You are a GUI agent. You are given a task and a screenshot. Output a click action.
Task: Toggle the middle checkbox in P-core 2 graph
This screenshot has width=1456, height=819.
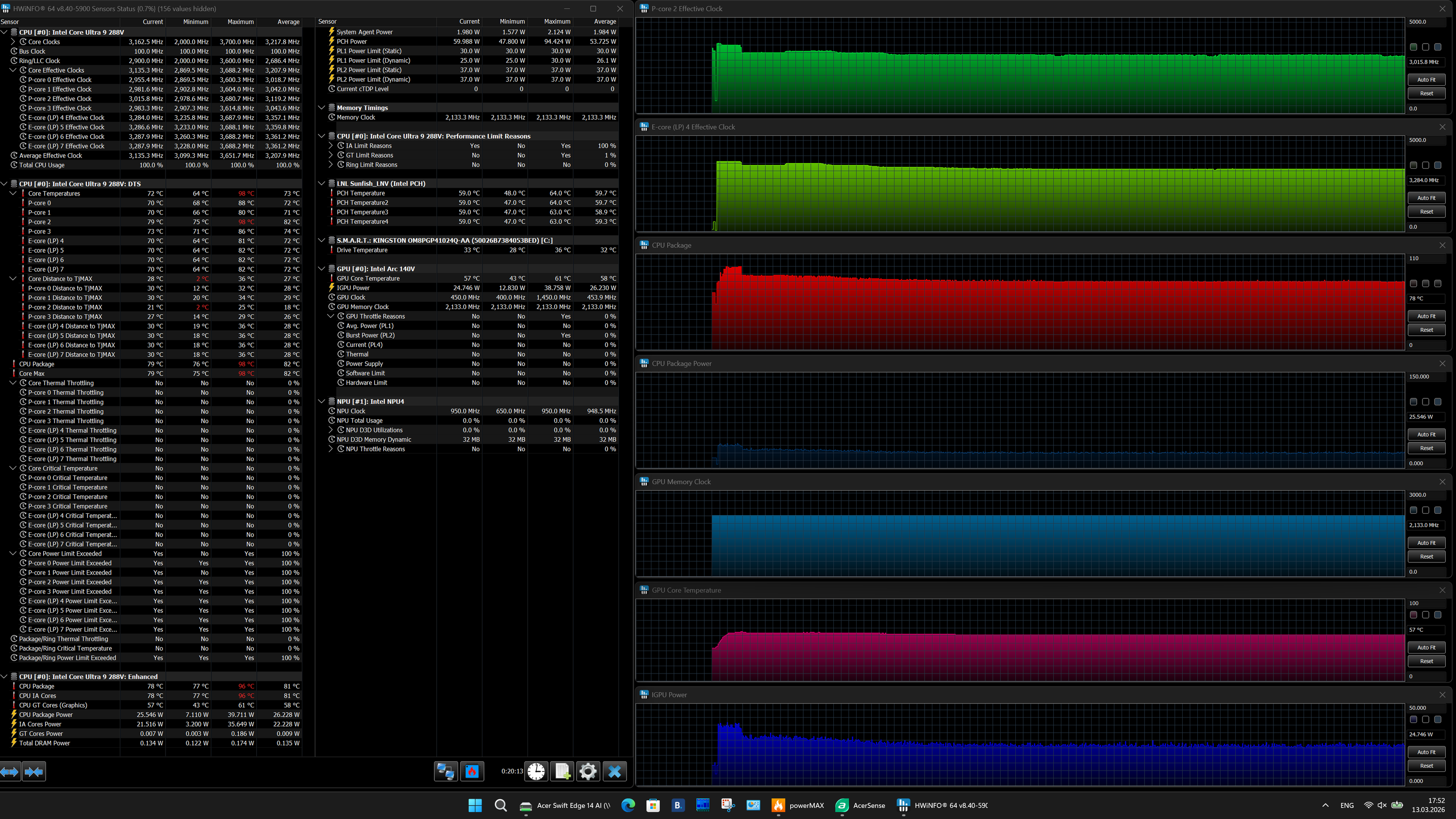[1425, 47]
